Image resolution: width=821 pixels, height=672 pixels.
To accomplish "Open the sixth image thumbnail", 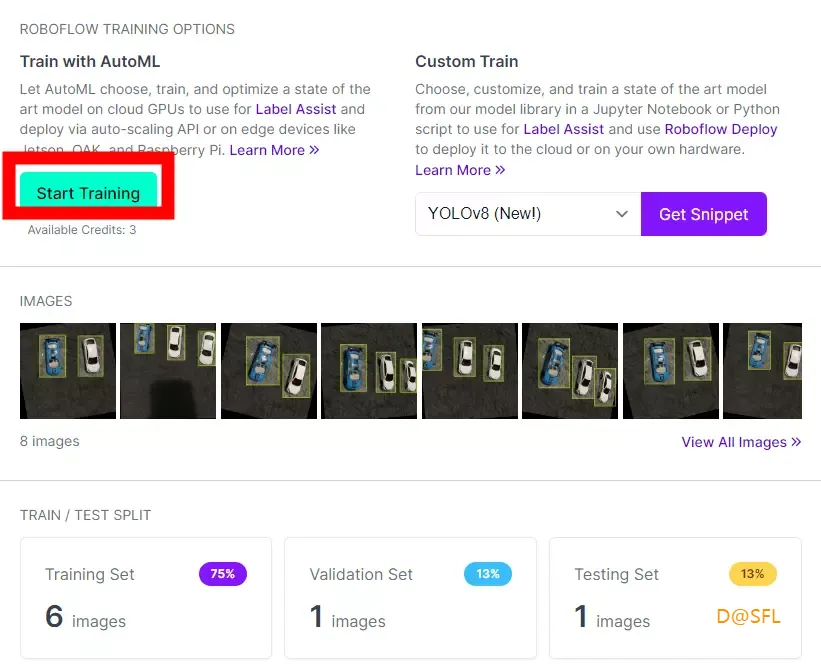I will coord(570,371).
